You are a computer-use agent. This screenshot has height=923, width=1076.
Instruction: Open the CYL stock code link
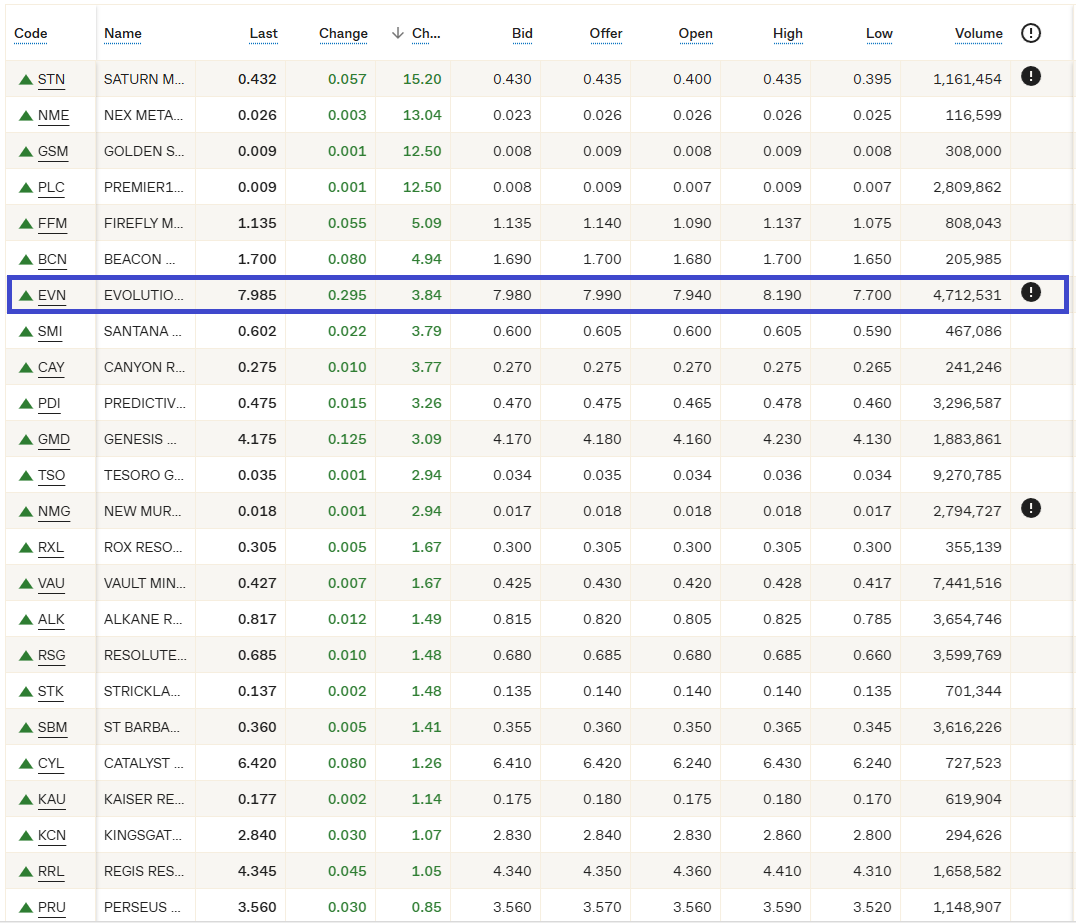coord(50,763)
